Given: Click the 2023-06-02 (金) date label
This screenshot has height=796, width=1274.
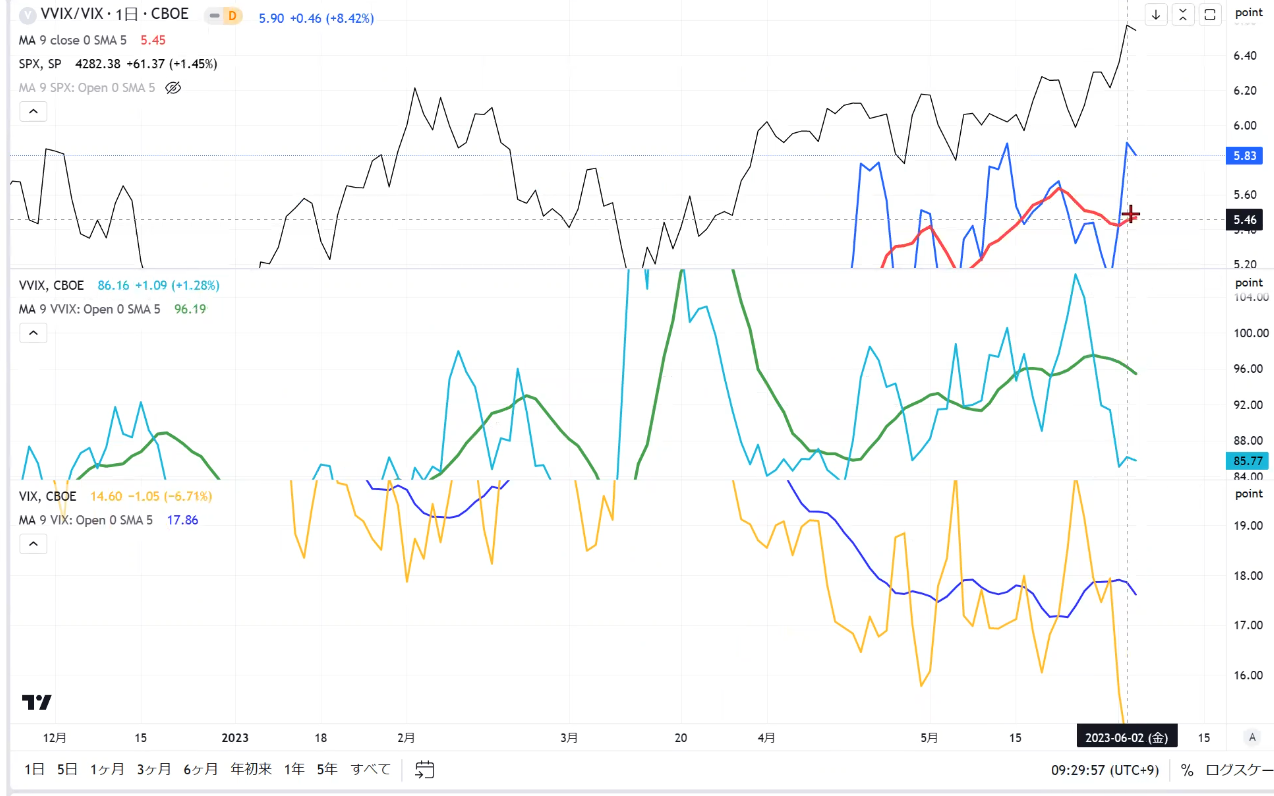Looking at the screenshot, I should (x=1126, y=737).
